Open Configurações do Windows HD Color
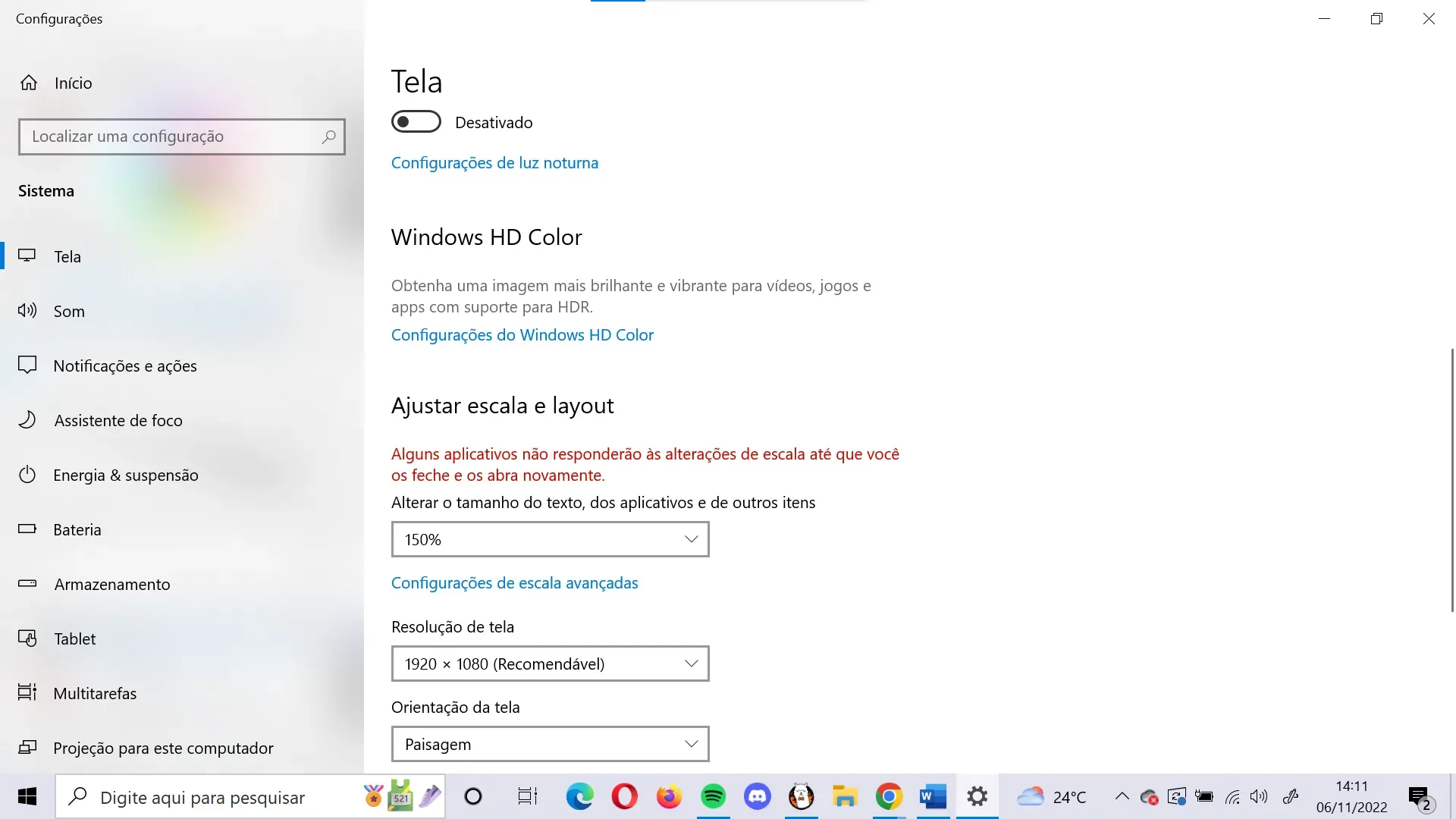Image resolution: width=1456 pixels, height=819 pixels. (x=522, y=334)
